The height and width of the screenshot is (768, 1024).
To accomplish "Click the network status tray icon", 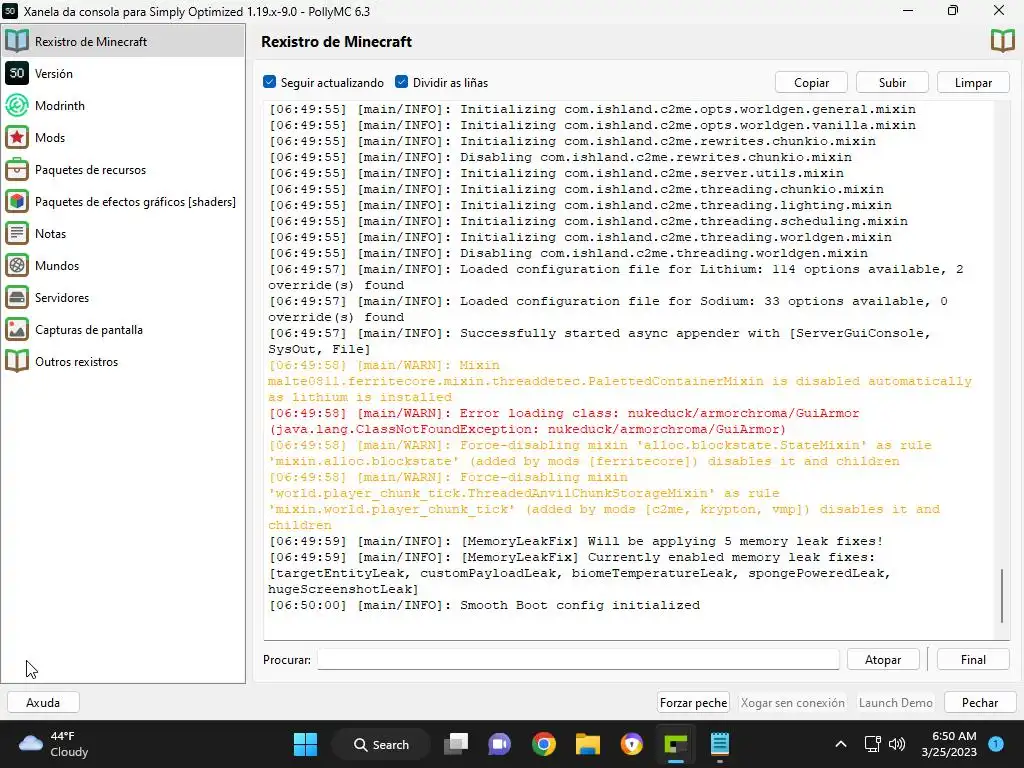I will click(x=872, y=744).
